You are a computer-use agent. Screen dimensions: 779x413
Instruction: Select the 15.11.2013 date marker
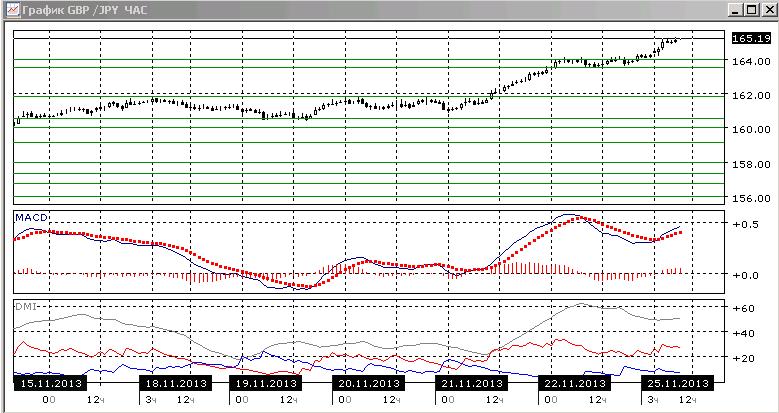coord(50,384)
